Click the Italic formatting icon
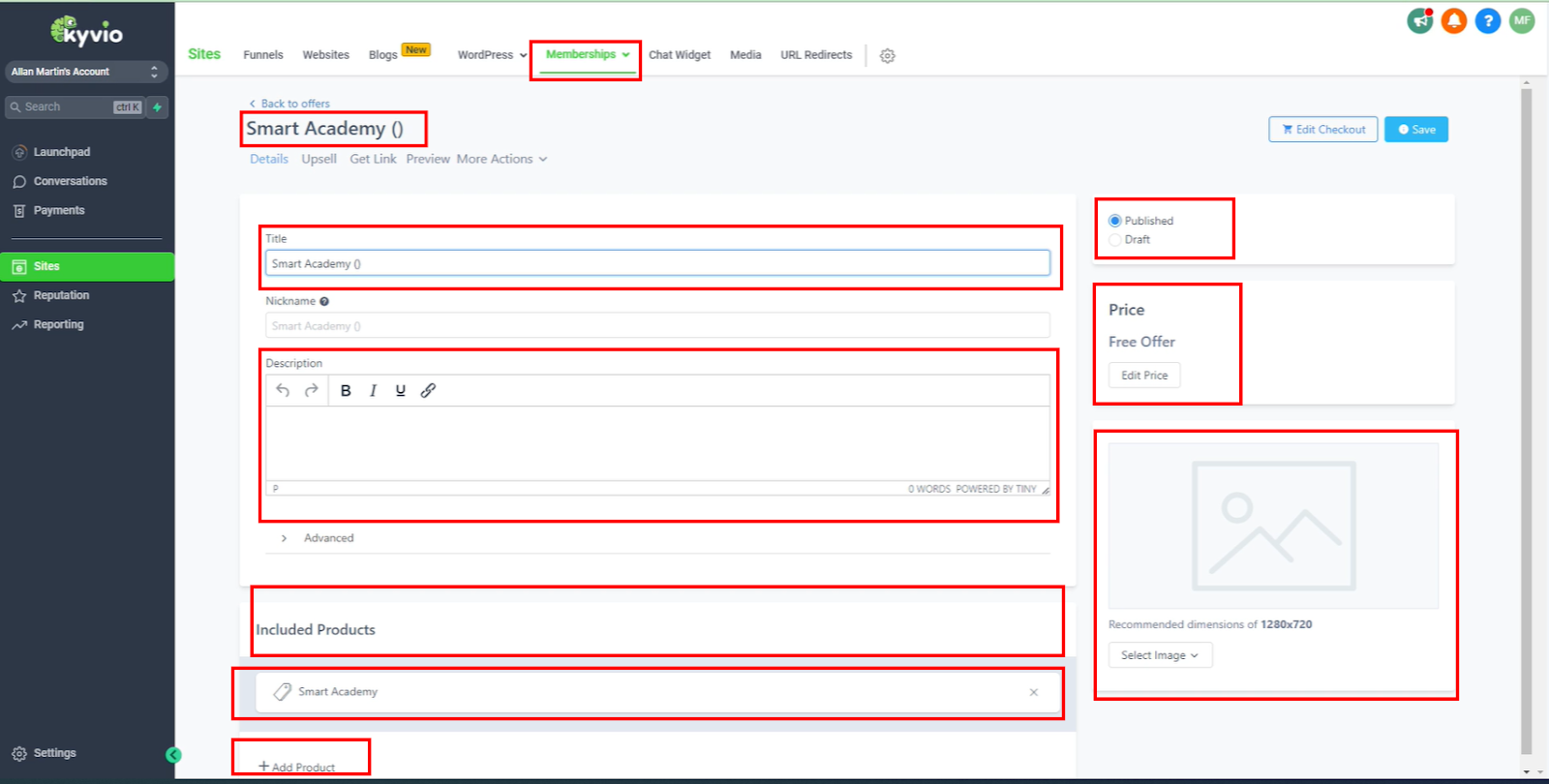Viewport: 1549px width, 784px height. (x=373, y=390)
